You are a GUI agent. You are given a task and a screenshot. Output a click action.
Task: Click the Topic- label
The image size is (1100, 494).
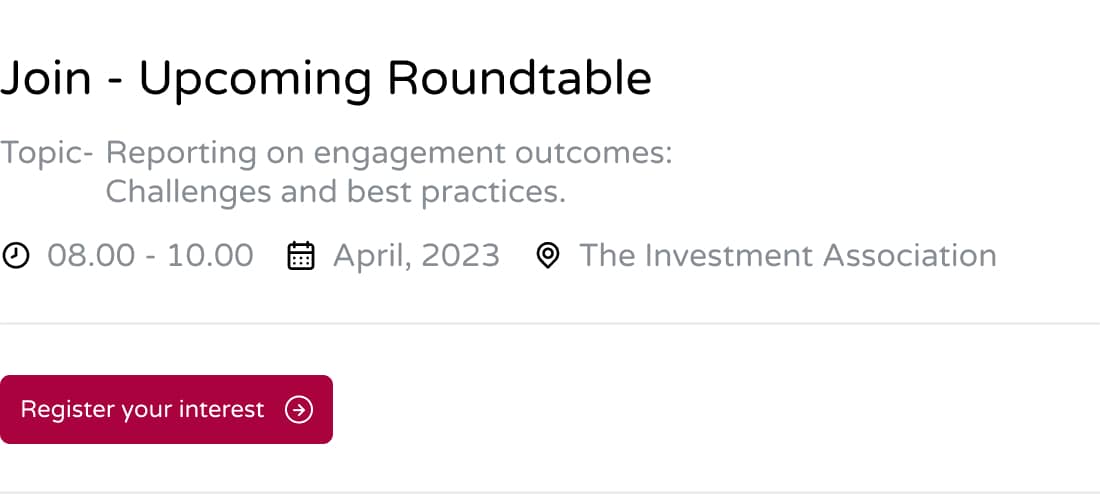(47, 154)
